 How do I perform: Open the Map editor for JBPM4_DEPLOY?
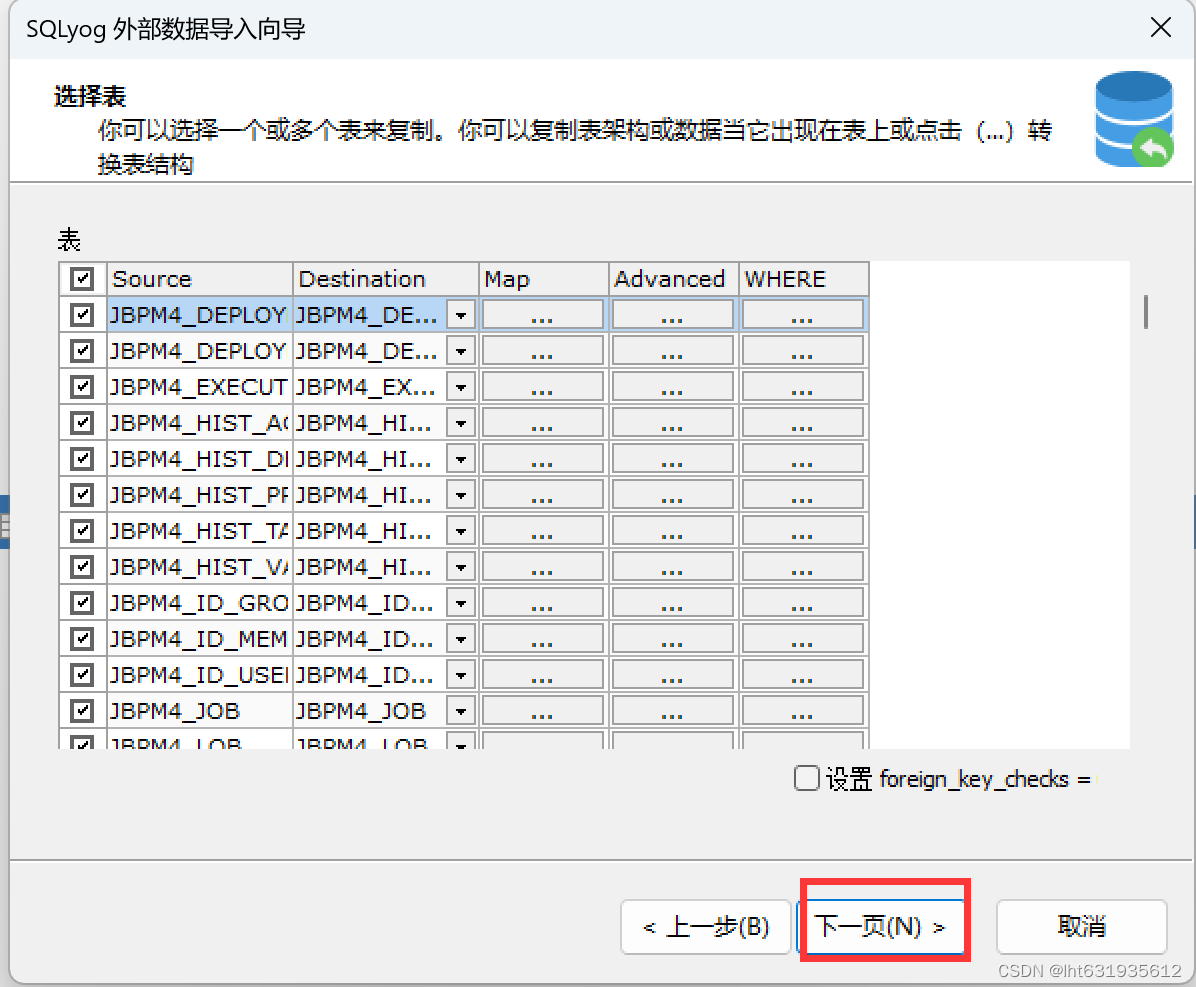[x=542, y=314]
